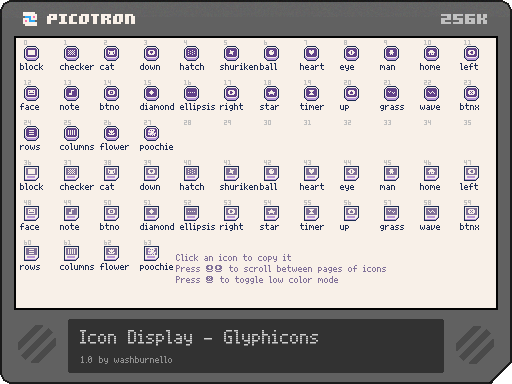The width and height of the screenshot is (512, 384).
Task: Copy the rounded wave icon numbered 22
Action: click(x=431, y=93)
